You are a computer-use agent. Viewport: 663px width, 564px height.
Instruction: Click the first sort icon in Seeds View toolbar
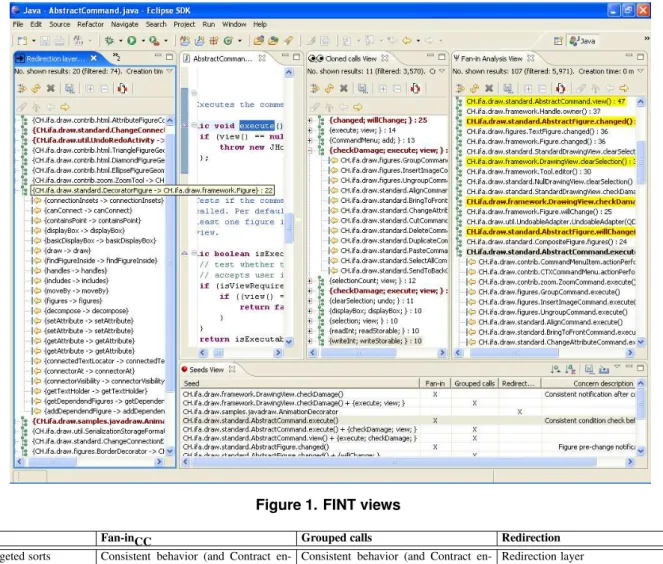555,369
